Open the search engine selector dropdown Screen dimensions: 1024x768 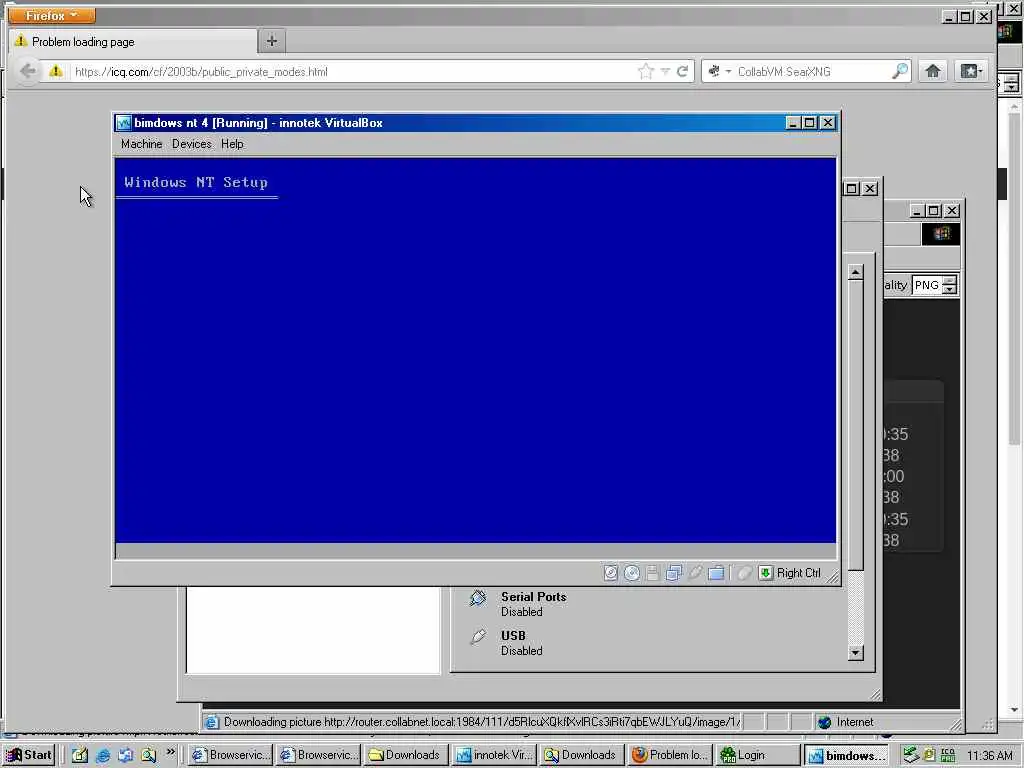719,71
